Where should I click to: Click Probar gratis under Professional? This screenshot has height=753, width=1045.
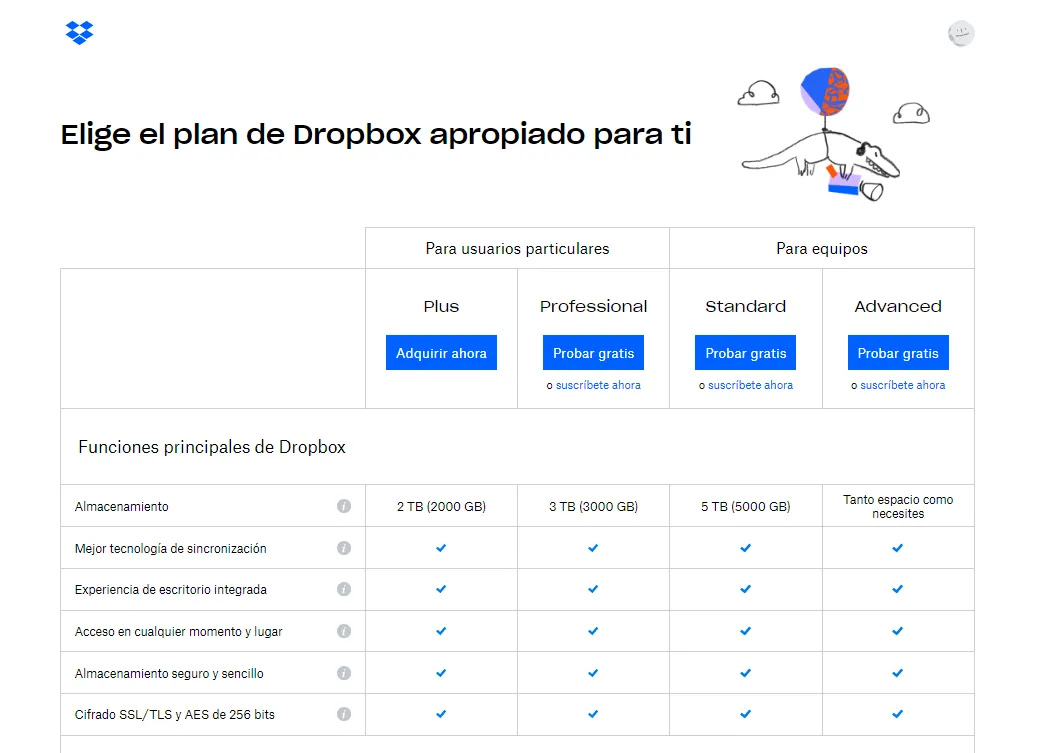[x=593, y=353]
